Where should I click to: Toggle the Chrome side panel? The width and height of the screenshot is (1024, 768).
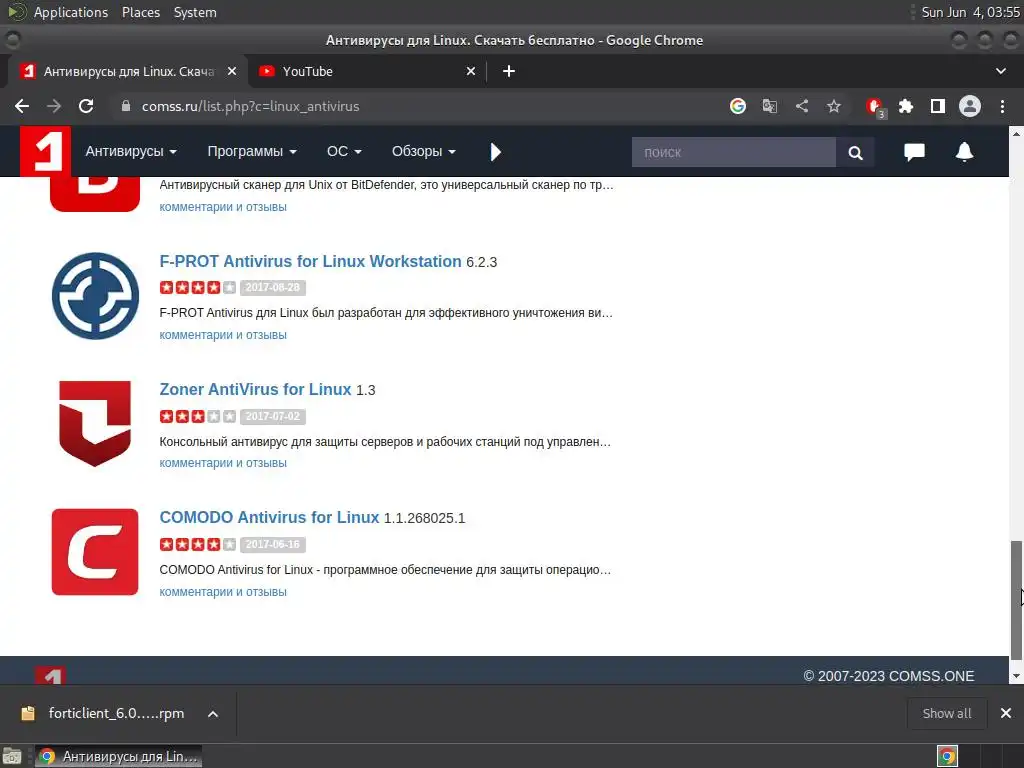pyautogui.click(x=938, y=106)
